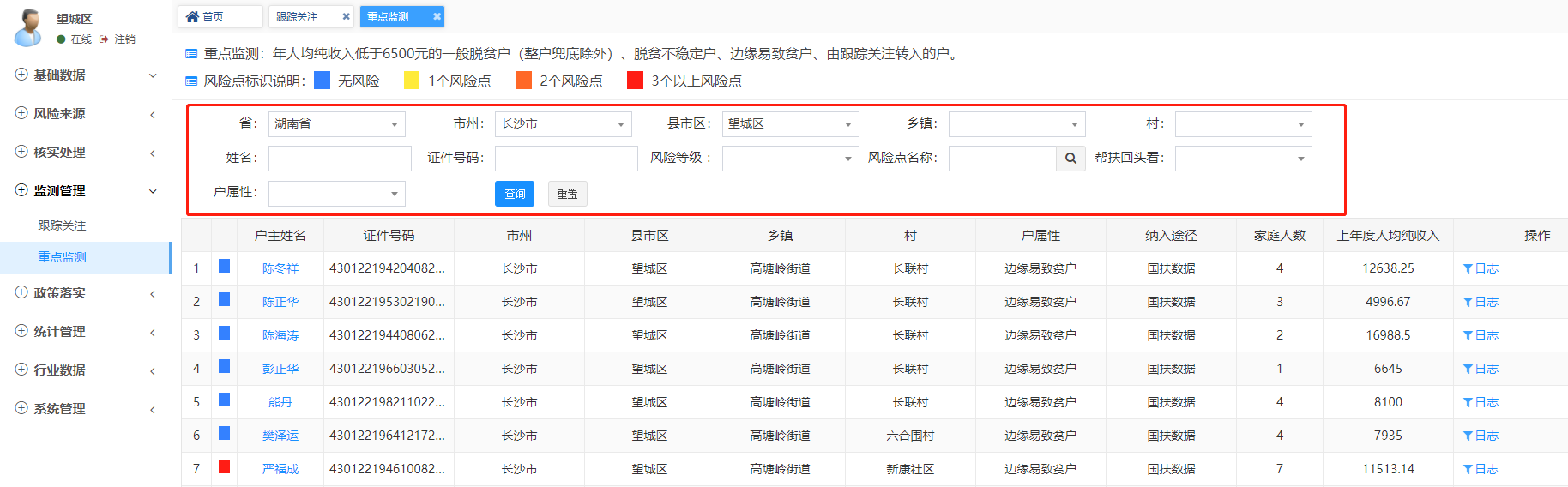The image size is (1568, 487).
Task: Click the 查询 button
Action: coord(515,194)
